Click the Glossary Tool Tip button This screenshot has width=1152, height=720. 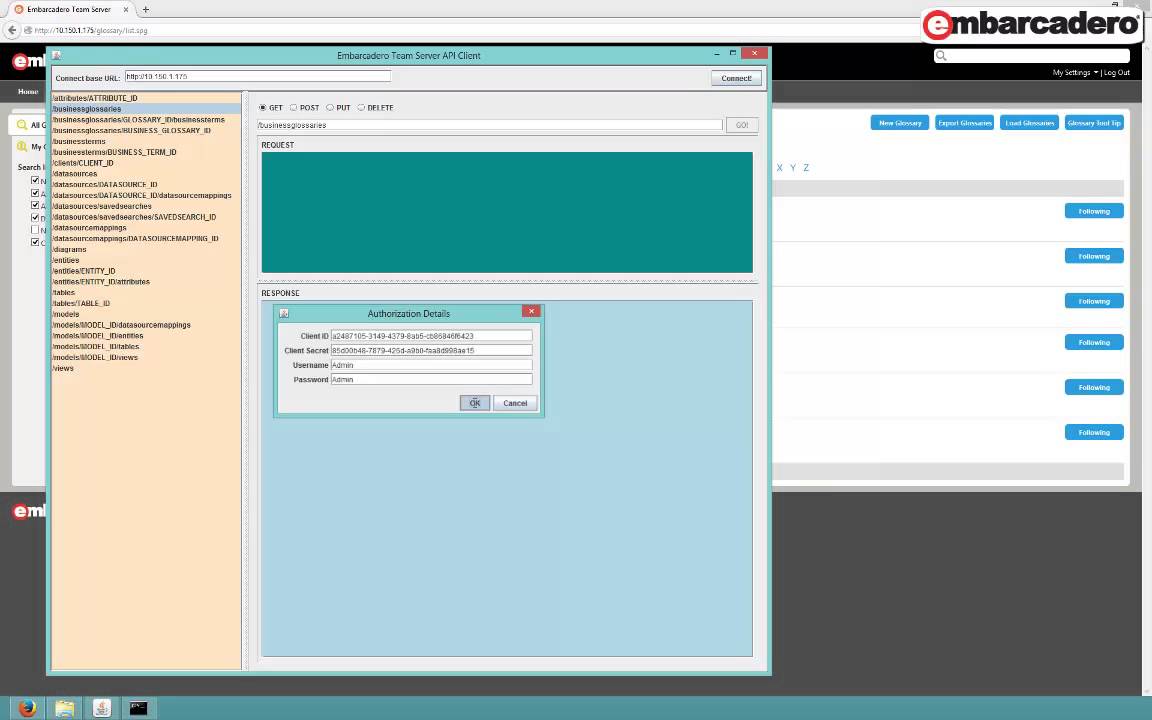click(x=1094, y=123)
